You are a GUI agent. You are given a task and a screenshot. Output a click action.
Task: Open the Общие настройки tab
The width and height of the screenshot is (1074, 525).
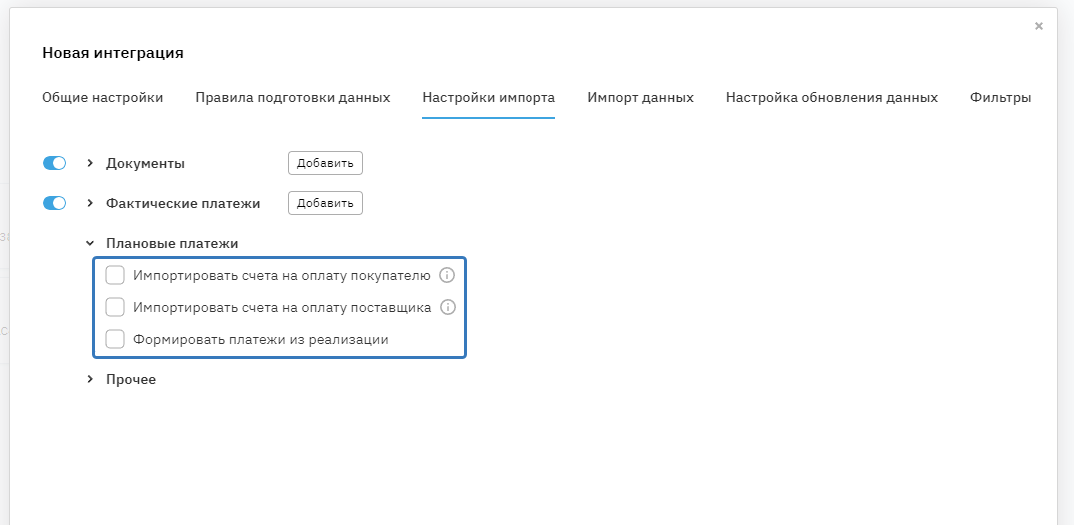click(102, 98)
